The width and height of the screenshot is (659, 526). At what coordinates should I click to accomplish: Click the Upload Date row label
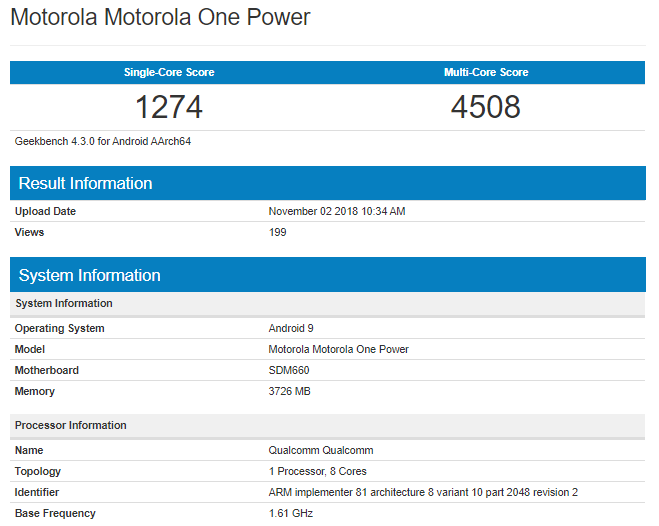45,211
